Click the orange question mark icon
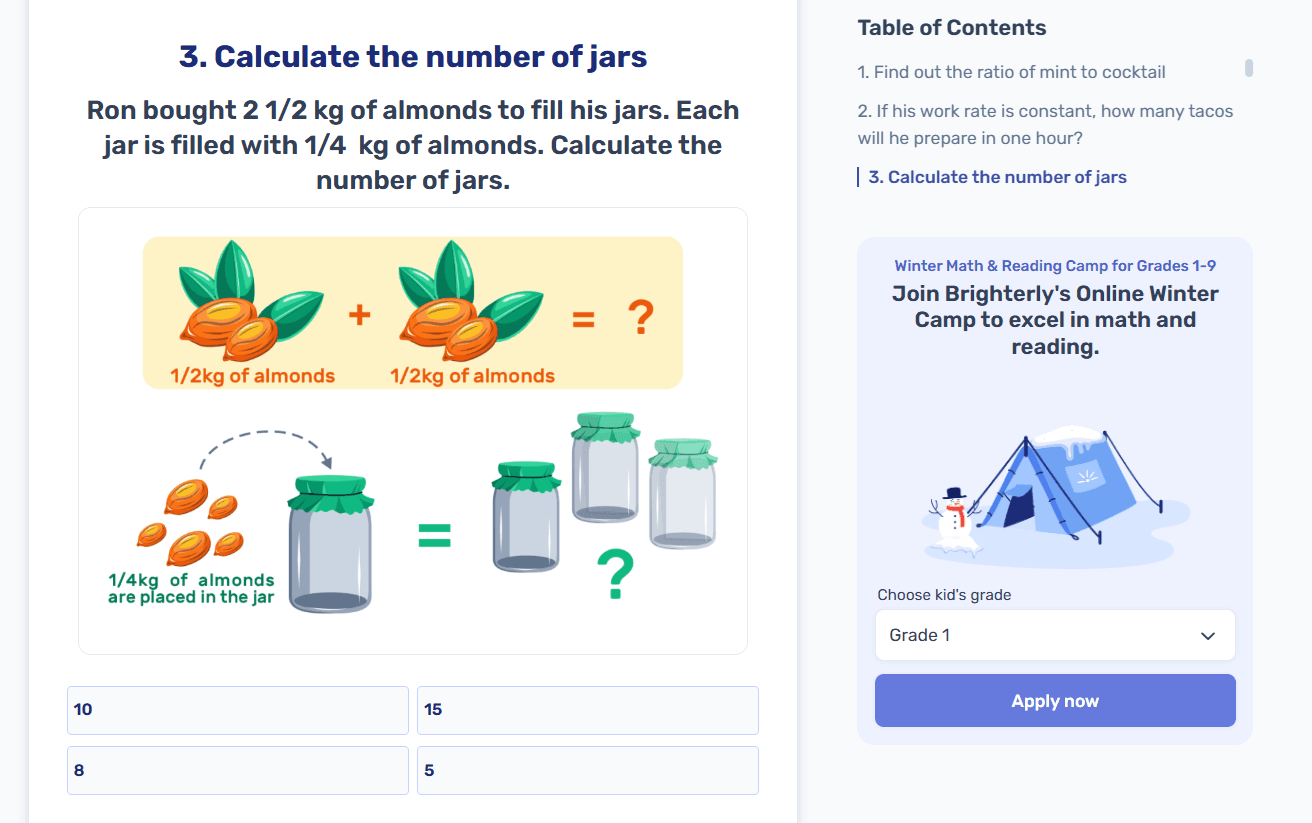Viewport: 1312px width, 823px height. click(x=640, y=319)
